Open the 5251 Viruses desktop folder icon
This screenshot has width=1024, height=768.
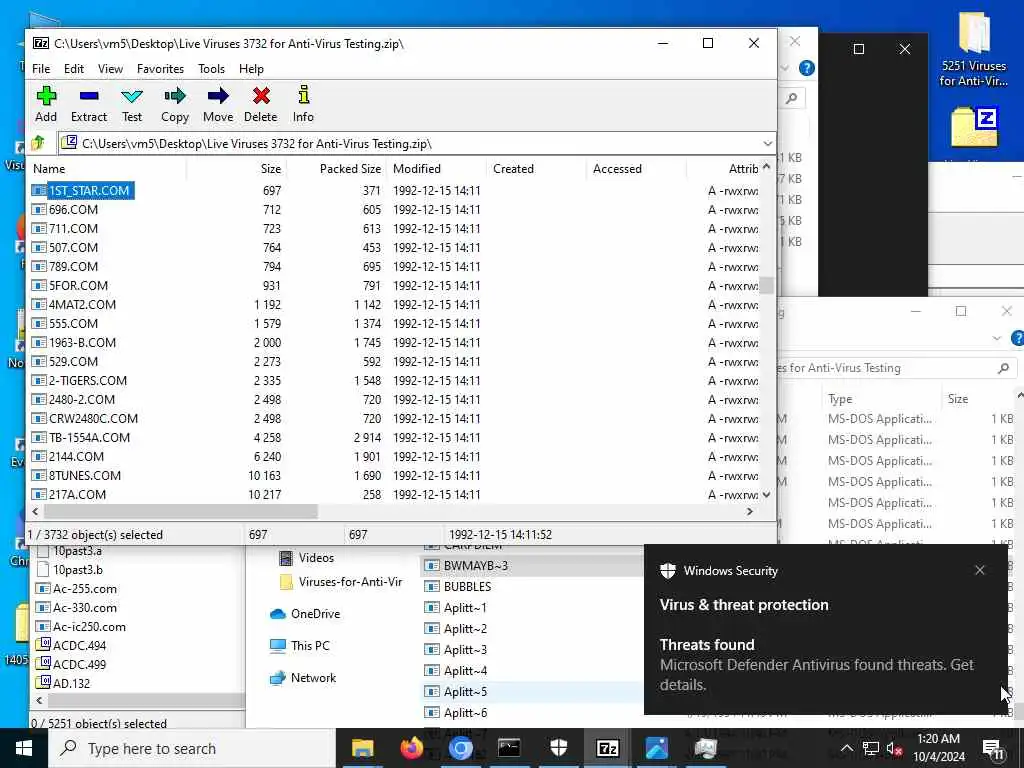pos(973,50)
